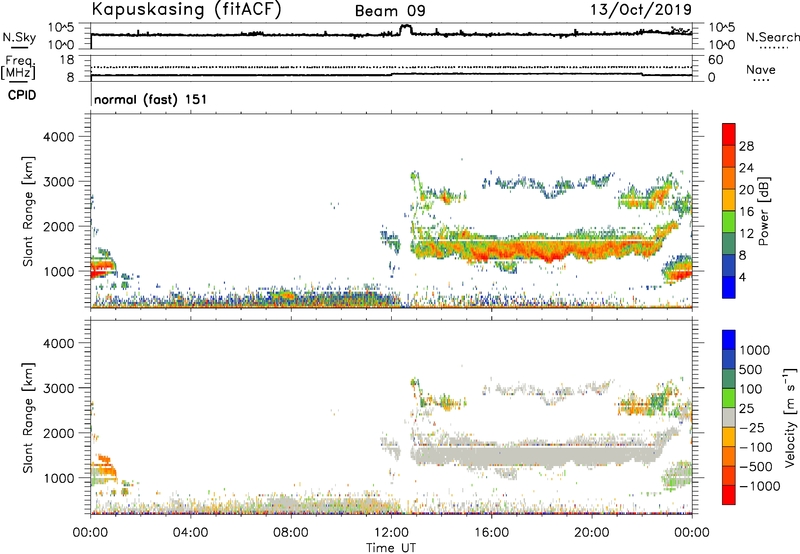
Task: Click the '16:00' time tick label
Action: pyautogui.click(x=491, y=533)
